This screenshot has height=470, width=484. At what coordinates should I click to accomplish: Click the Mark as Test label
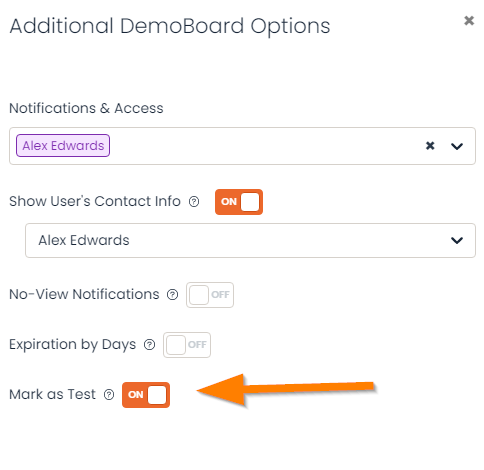coord(52,394)
